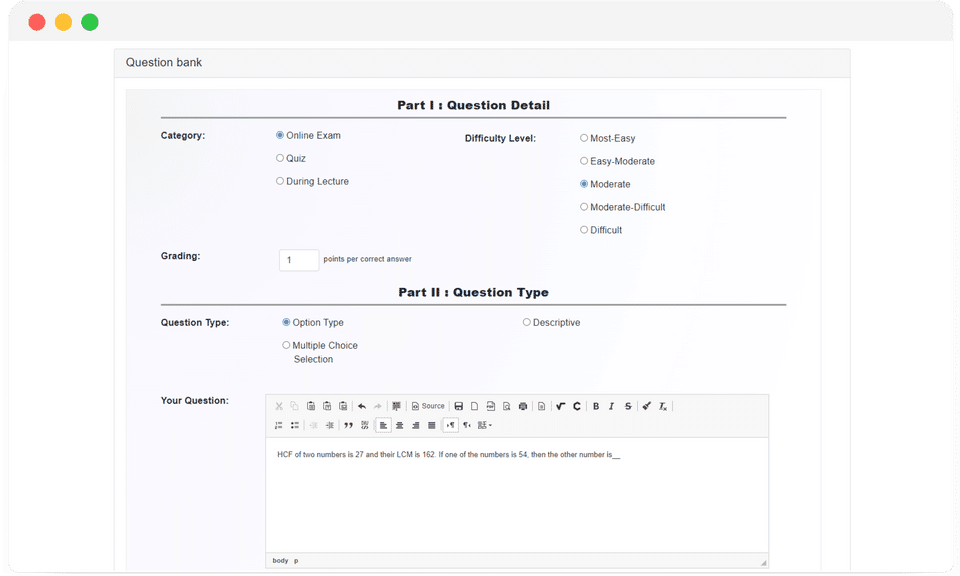Image resolution: width=960 pixels, height=576 pixels.
Task: Select Descriptive question type
Action: (527, 323)
